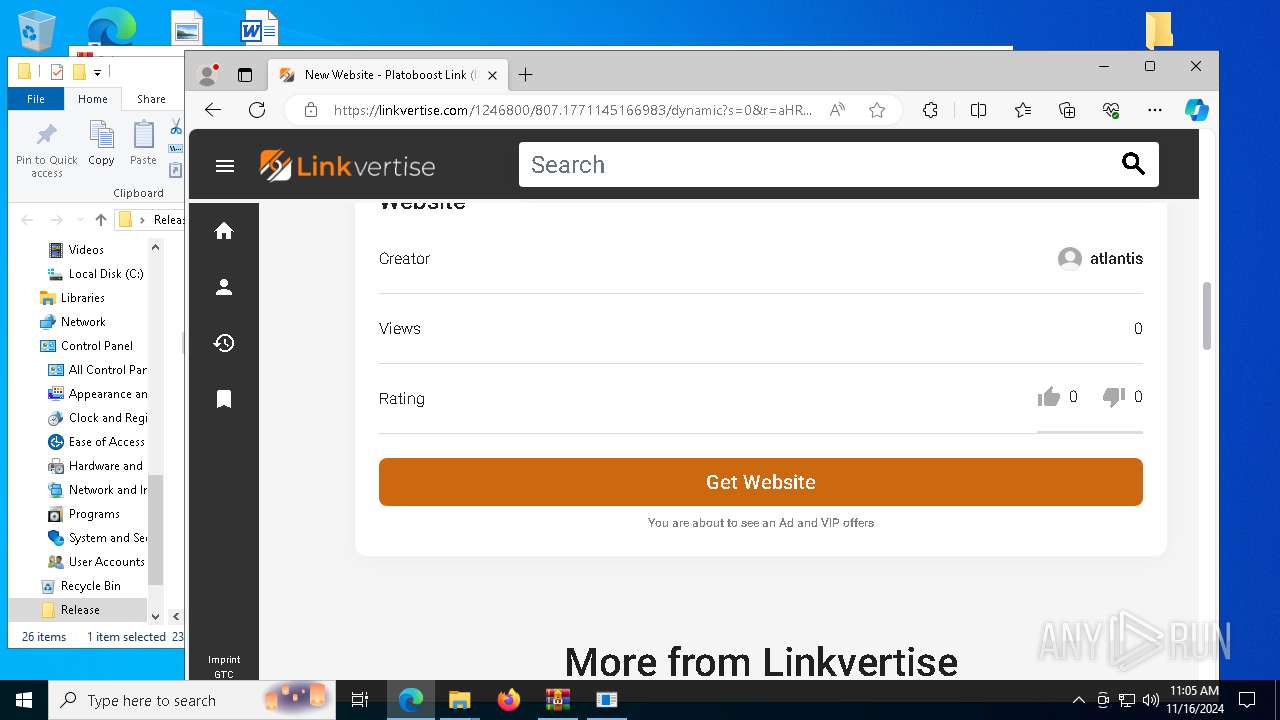This screenshot has width=1280, height=720.
Task: Click taskbar search box
Action: 192,700
